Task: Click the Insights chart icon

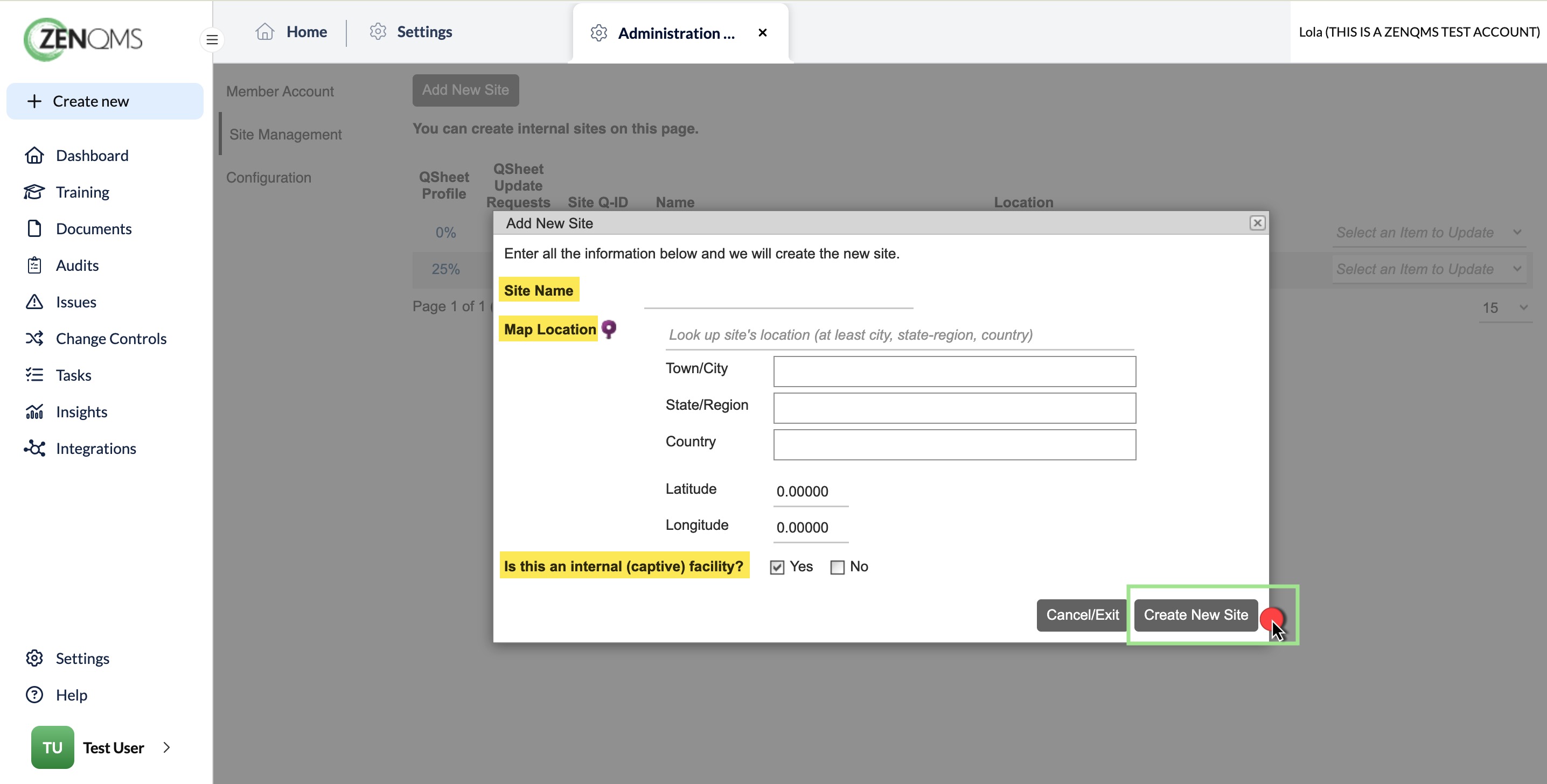Action: pos(34,412)
